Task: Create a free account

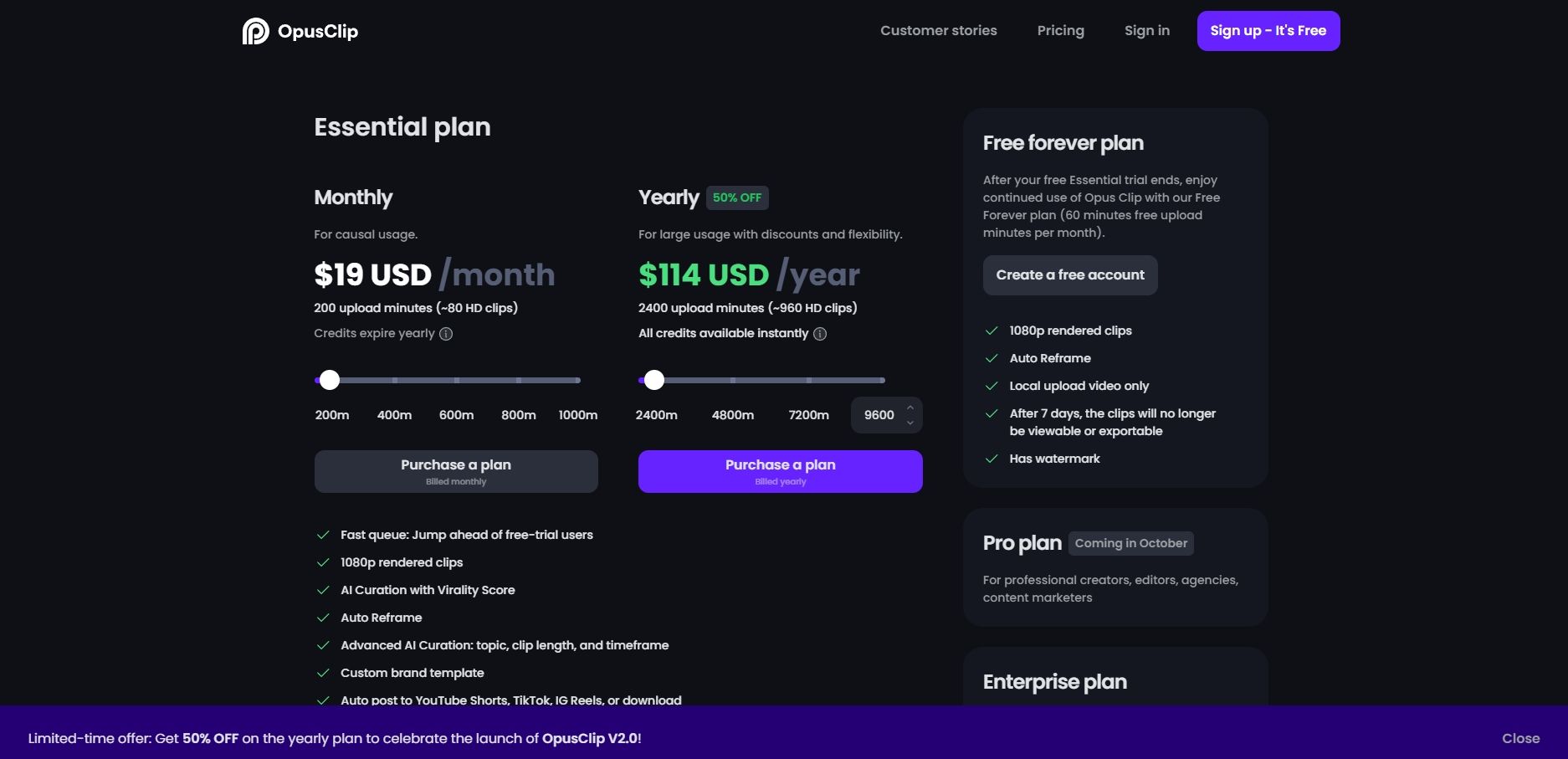Action: coord(1070,275)
